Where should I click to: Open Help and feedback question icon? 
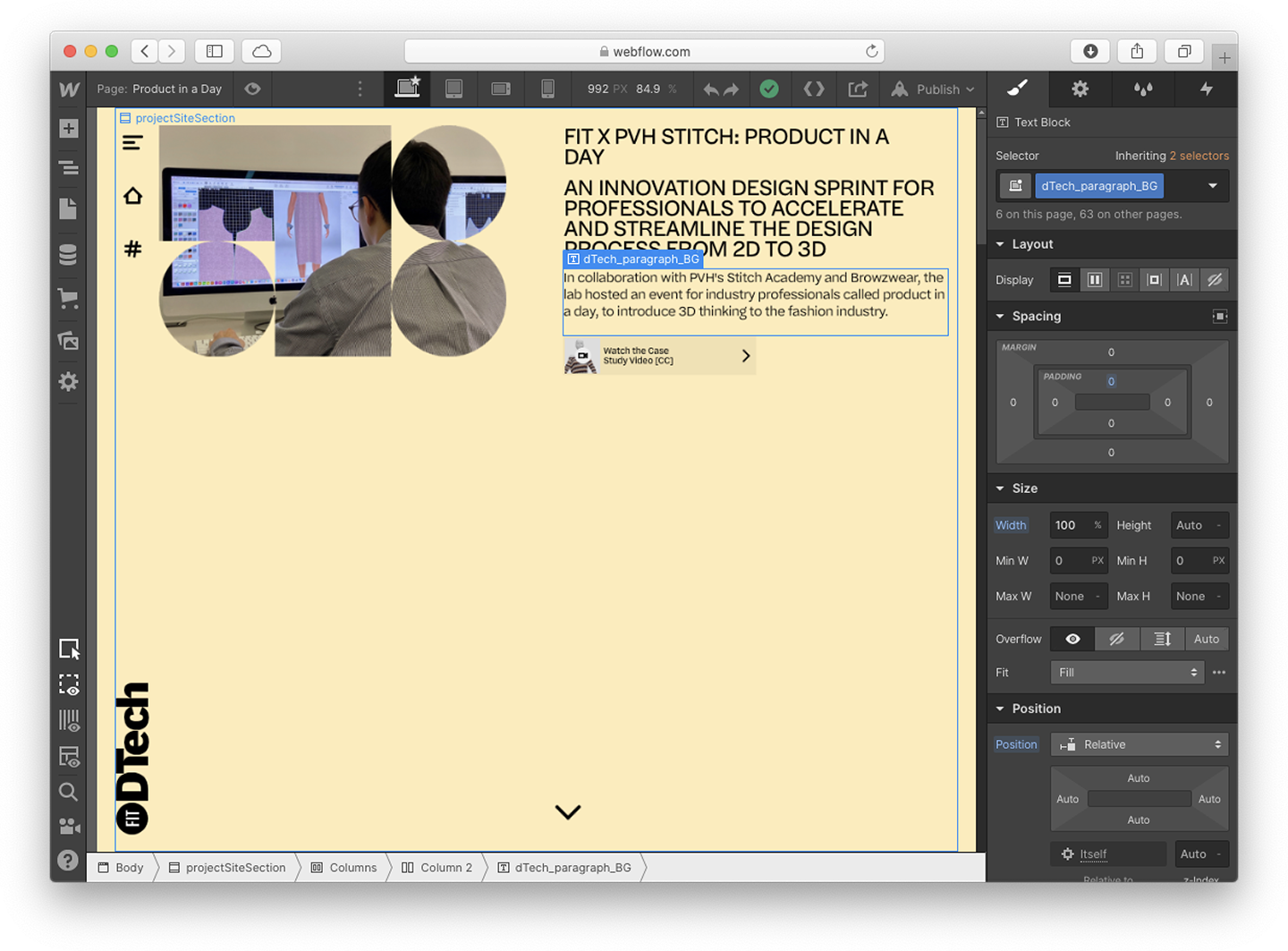69,860
